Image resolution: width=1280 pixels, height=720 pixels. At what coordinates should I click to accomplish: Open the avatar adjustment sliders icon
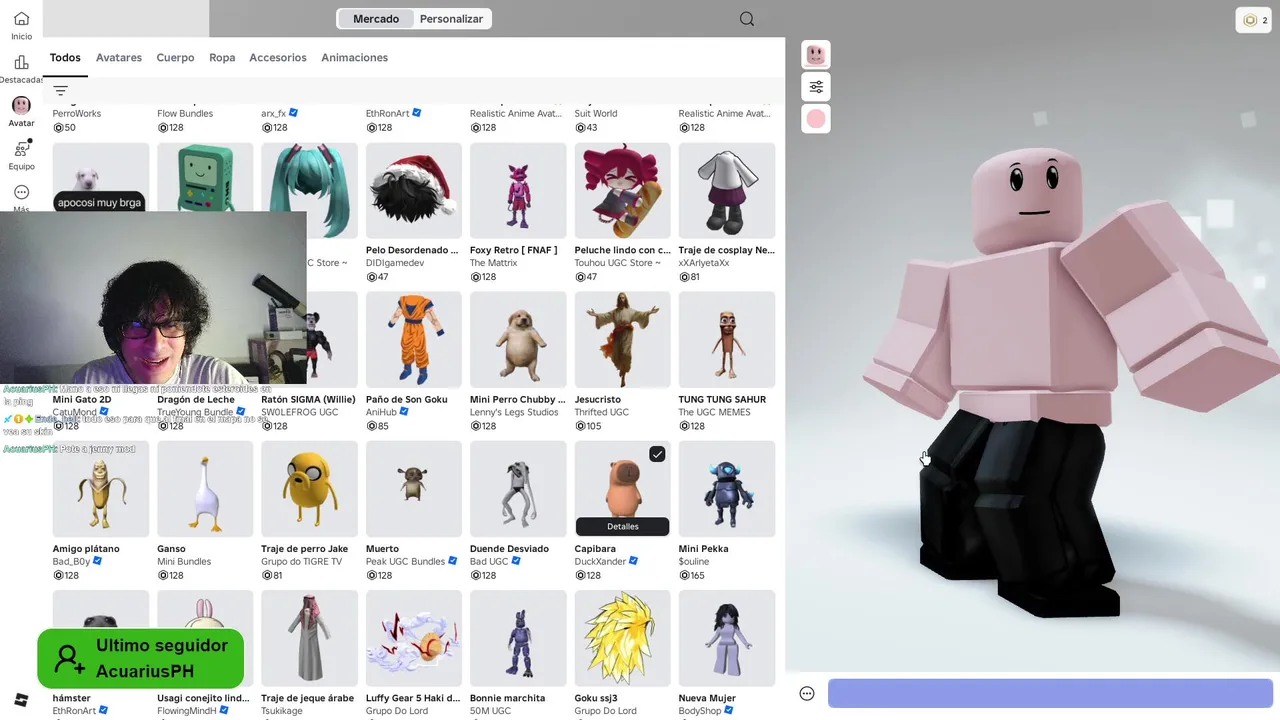pos(816,87)
